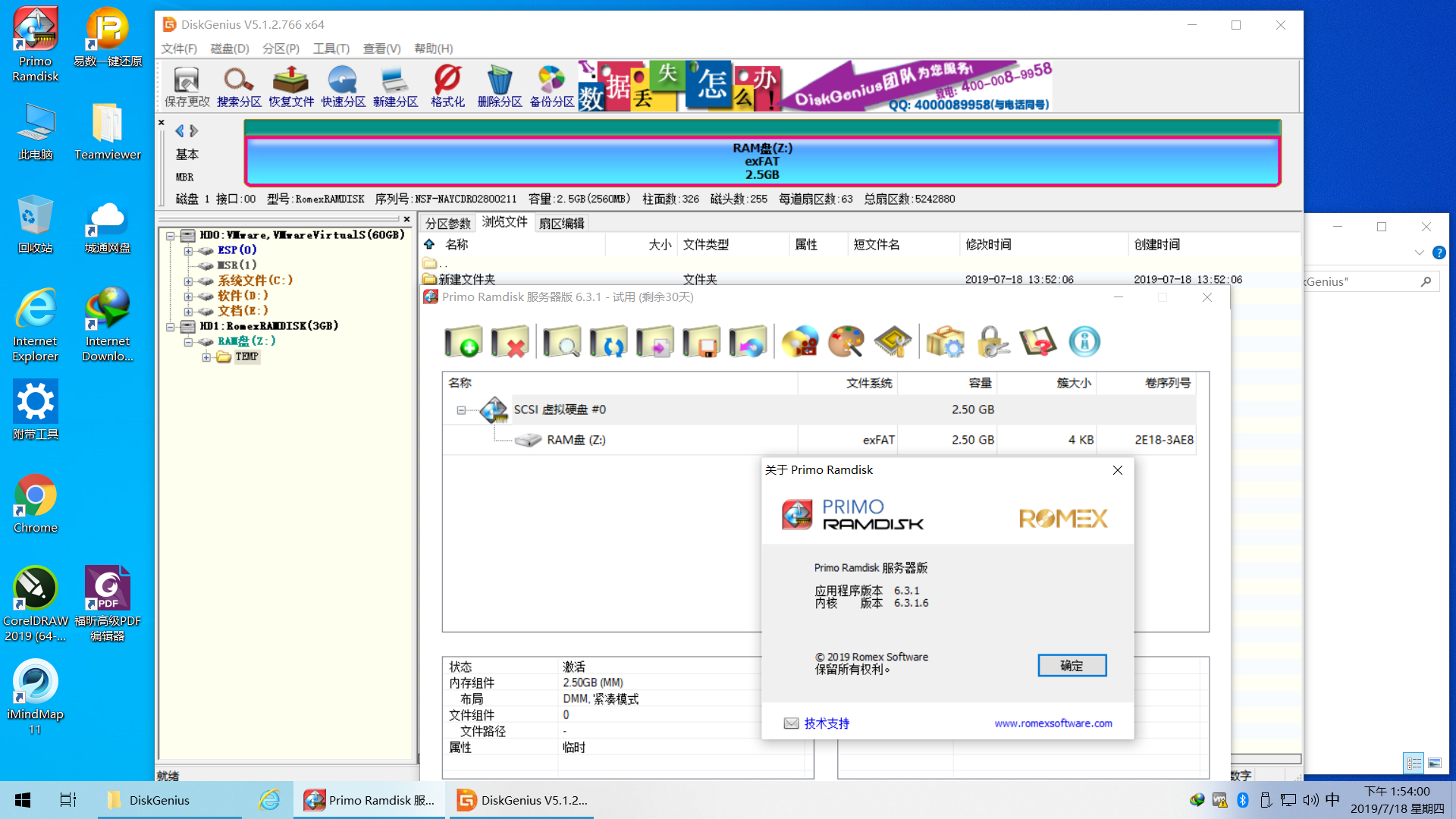The image size is (1456, 819).
Task: Switch to DiskGenius V5.1.2 taskbar item
Action: 522,800
